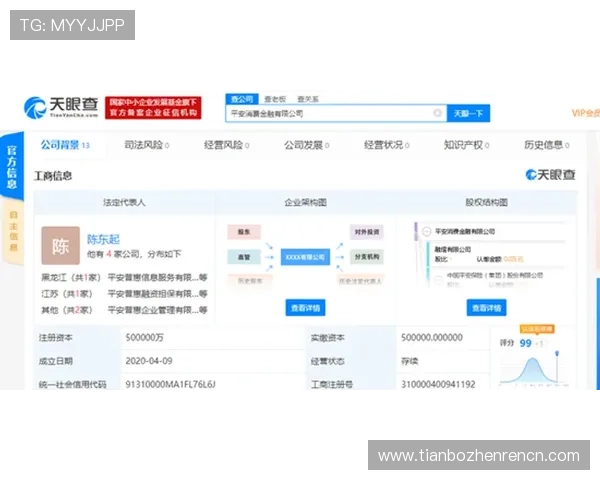600x480 pixels.
Task: Click the 工商信息 section heading
Action: coord(53,176)
